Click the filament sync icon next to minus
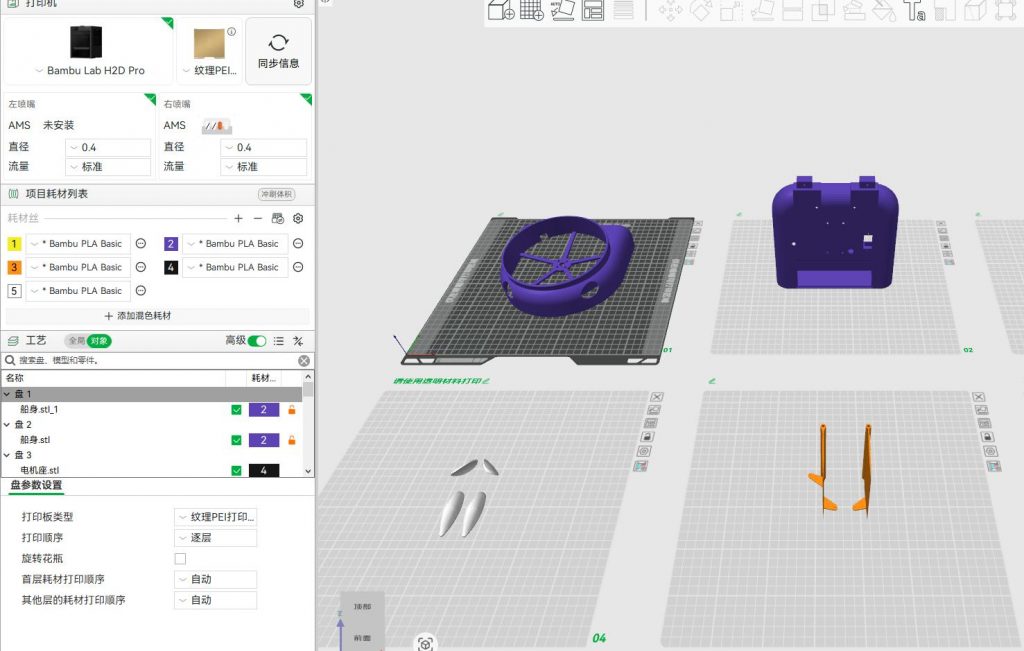This screenshot has height=651, width=1024. [278, 218]
